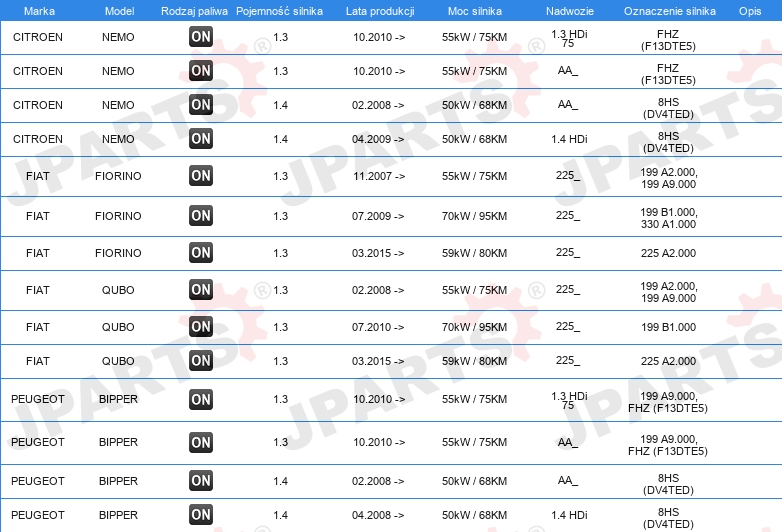This screenshot has height=532, width=782.
Task: Click the Opis column header
Action: click(x=750, y=11)
